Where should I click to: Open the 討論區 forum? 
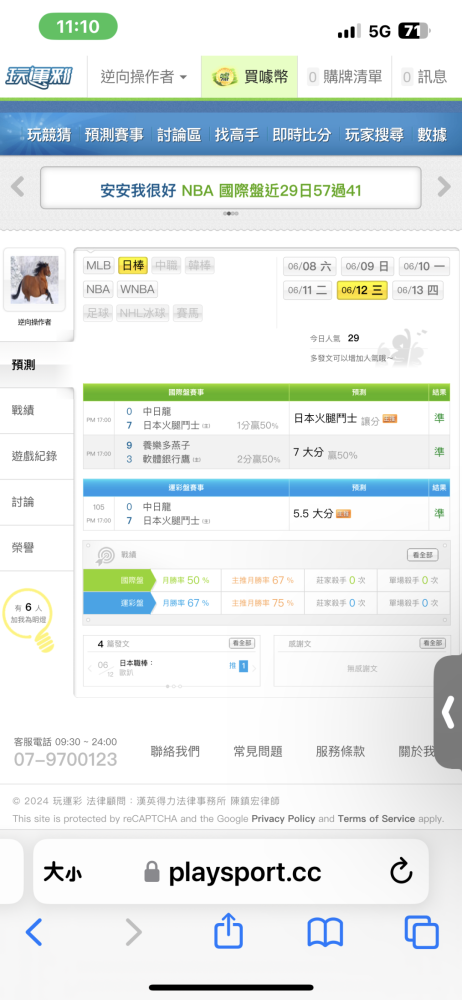pyautogui.click(x=179, y=135)
